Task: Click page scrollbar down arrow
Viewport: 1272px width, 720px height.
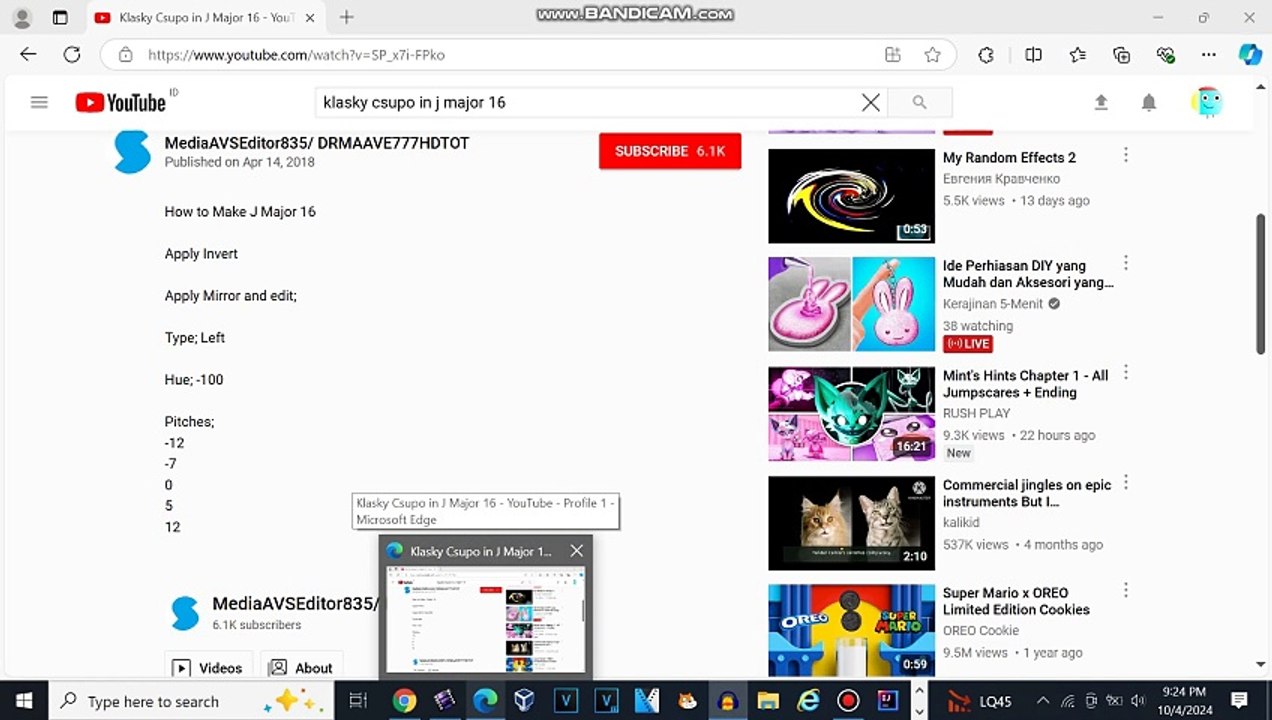Action: (x=1260, y=664)
